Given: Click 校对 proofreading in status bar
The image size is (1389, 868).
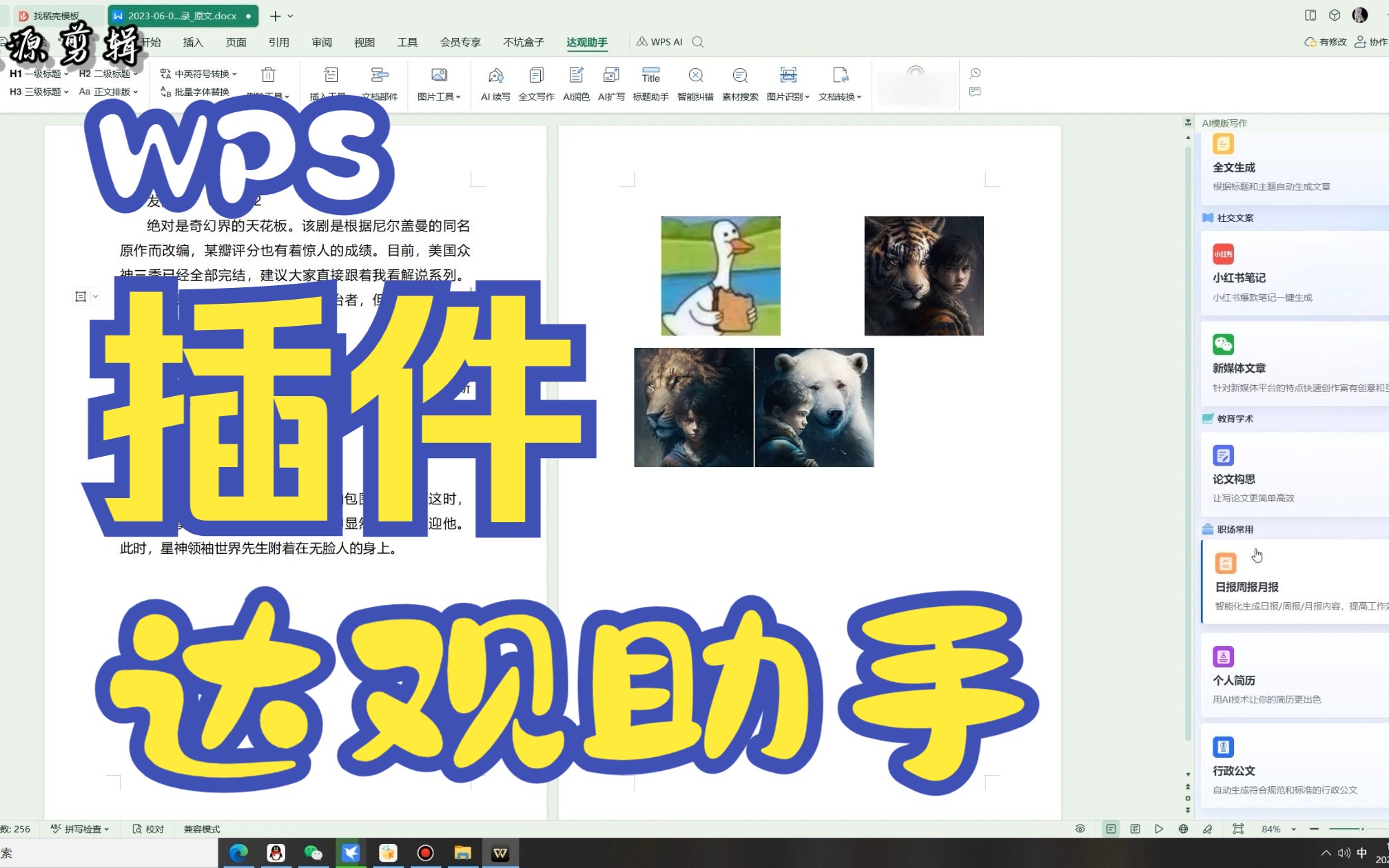Looking at the screenshot, I should tap(148, 829).
